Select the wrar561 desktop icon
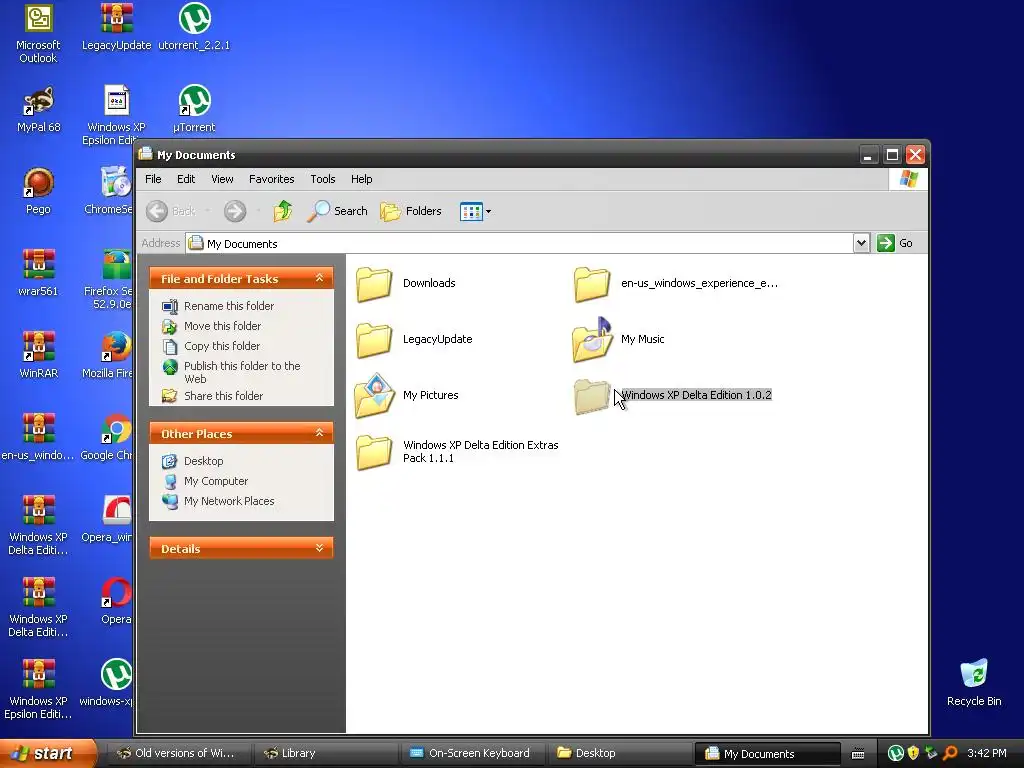Image resolution: width=1024 pixels, height=768 pixels. click(x=38, y=264)
